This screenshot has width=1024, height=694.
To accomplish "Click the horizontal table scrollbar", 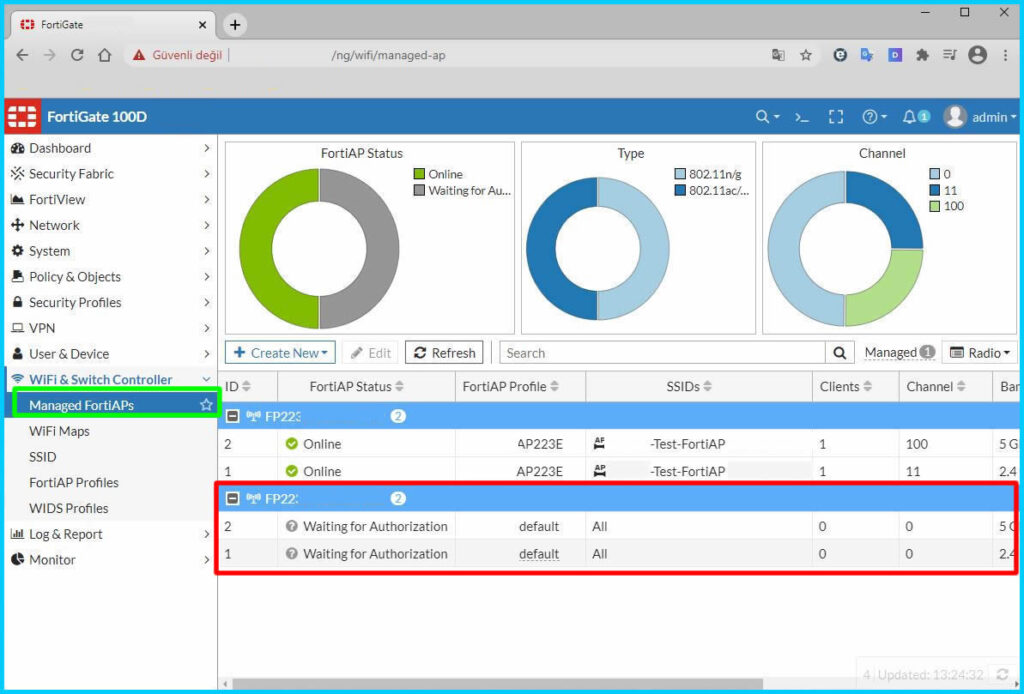I will pyautogui.click(x=498, y=684).
